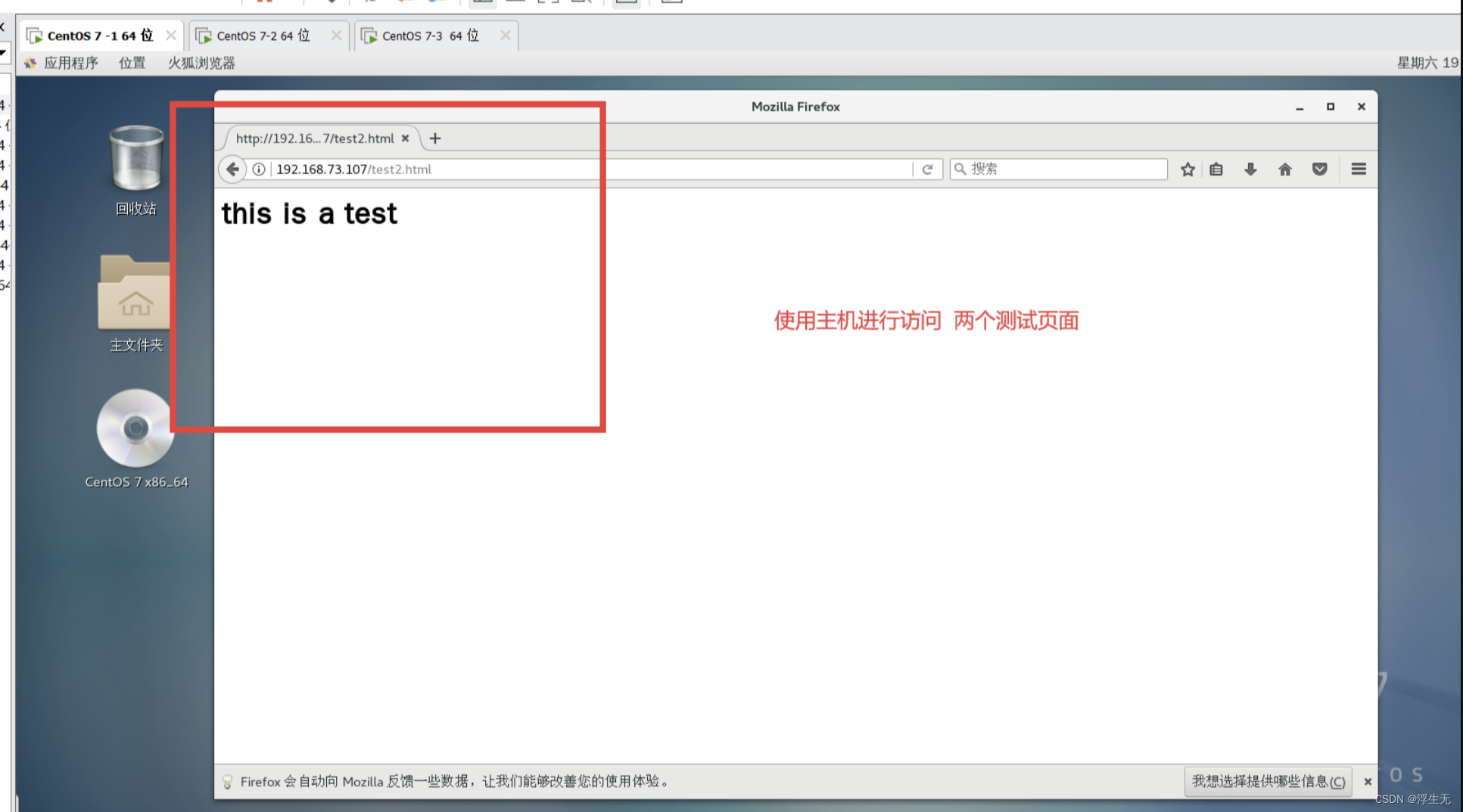1463x812 pixels.
Task: Click inside the address bar showing 192.168.73.107
Action: pos(530,169)
